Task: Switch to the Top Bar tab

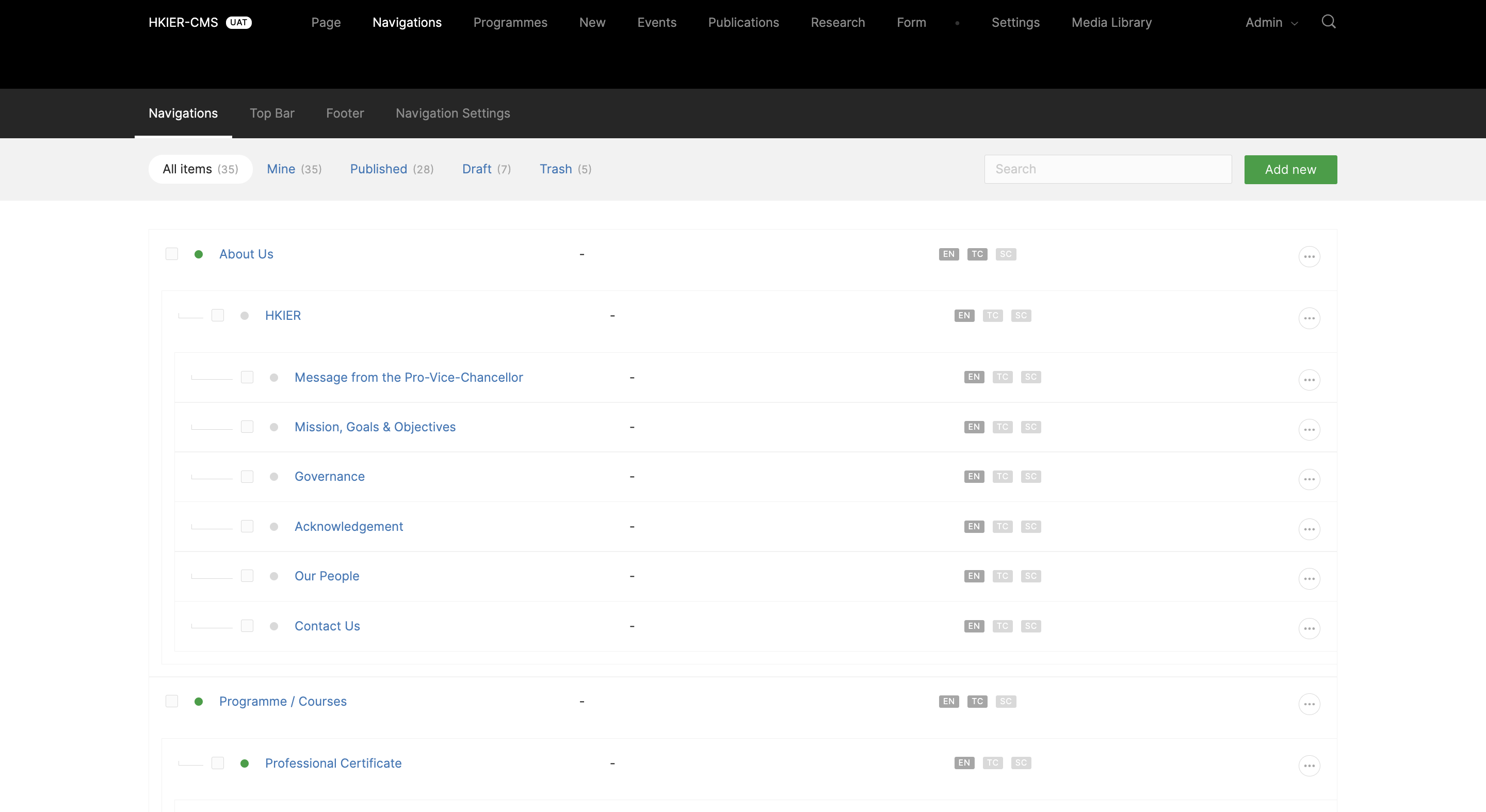Action: click(272, 113)
